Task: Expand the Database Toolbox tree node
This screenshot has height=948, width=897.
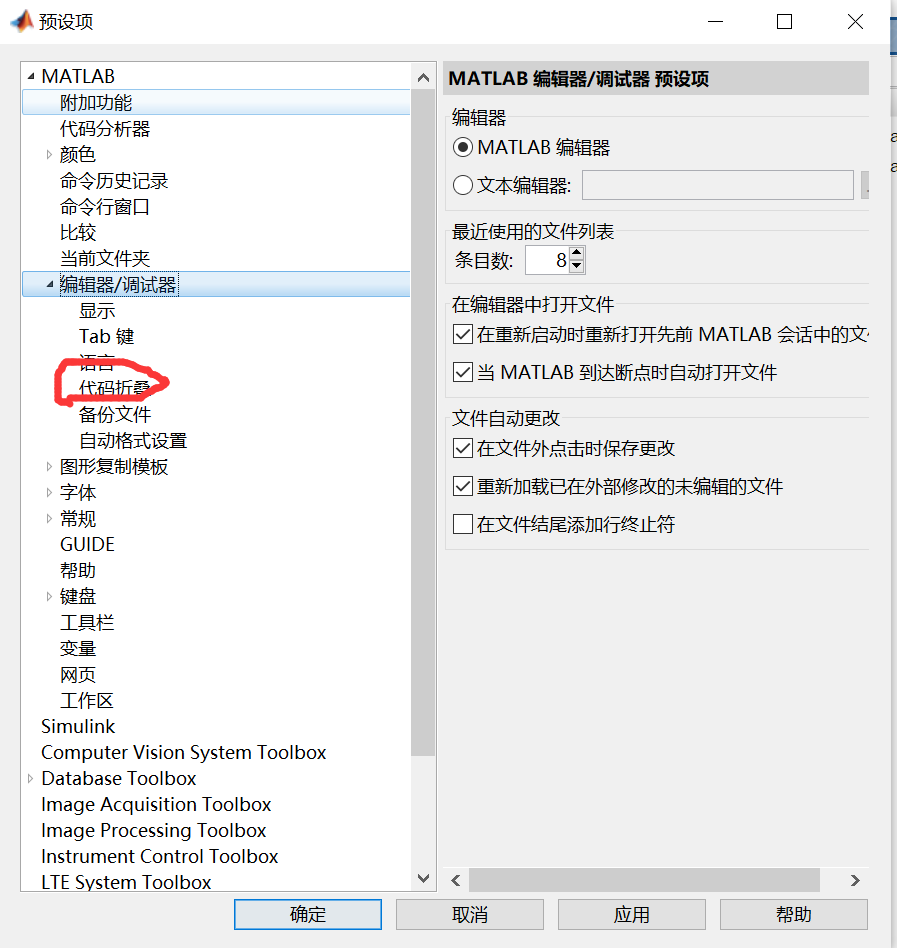Action: tap(30, 779)
